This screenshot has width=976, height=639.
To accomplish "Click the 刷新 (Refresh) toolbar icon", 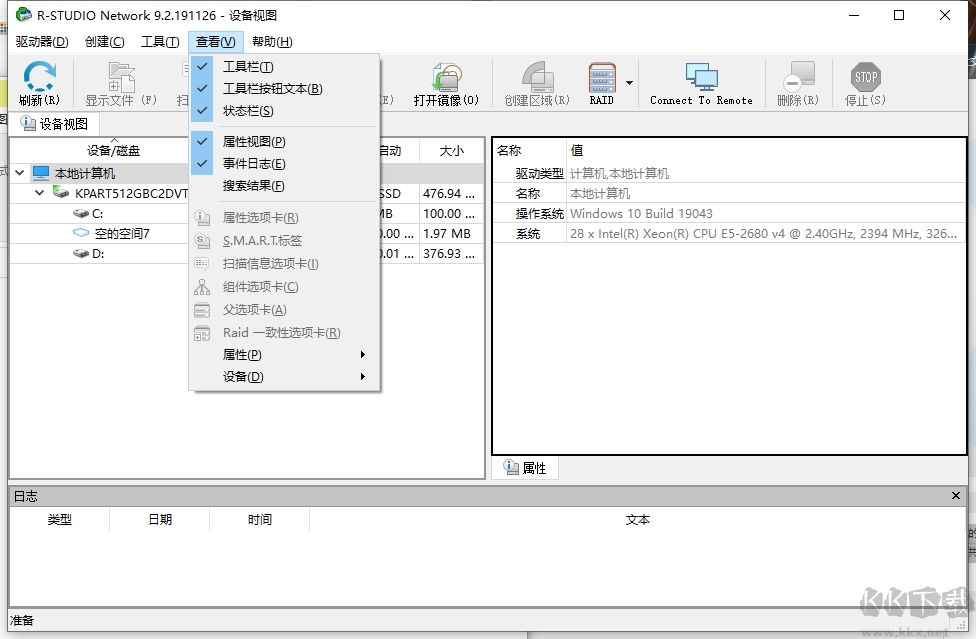I will point(39,82).
